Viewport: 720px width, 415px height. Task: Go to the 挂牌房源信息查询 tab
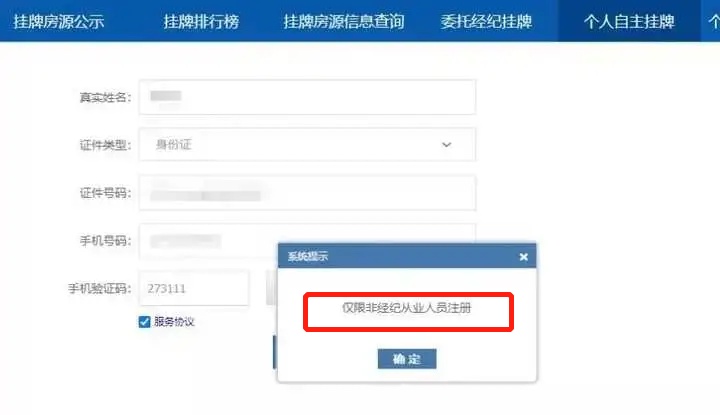coord(344,21)
